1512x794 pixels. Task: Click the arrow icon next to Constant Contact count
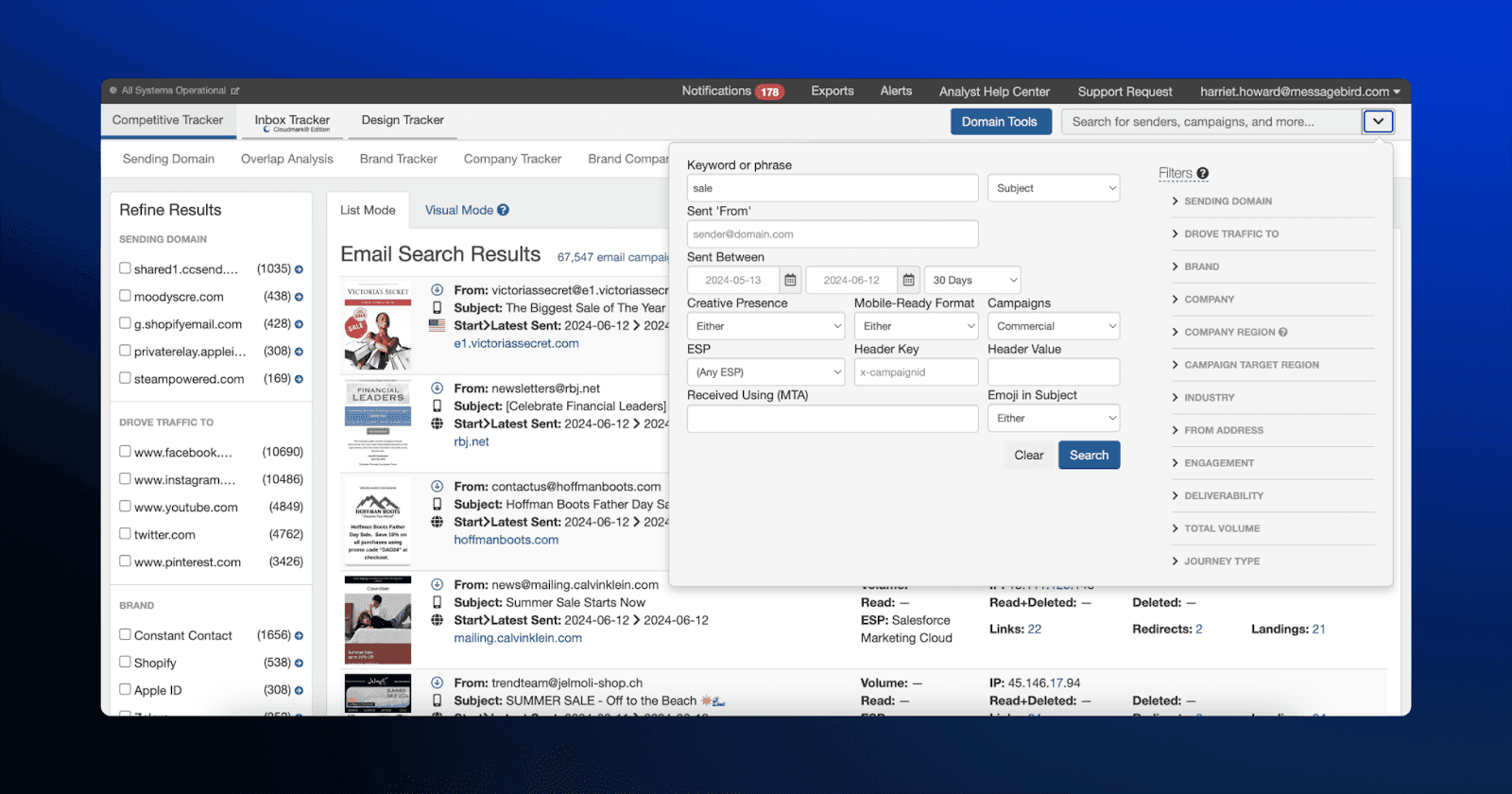tap(299, 636)
